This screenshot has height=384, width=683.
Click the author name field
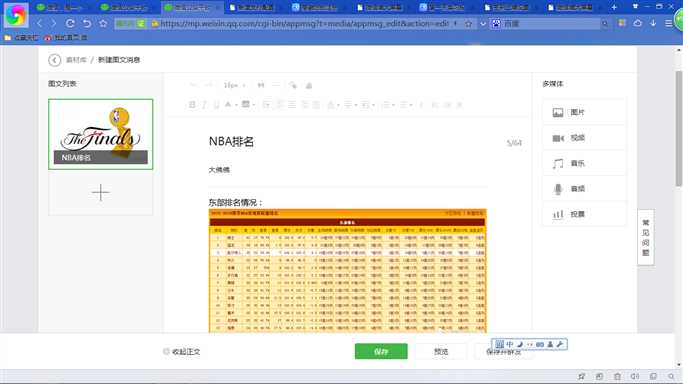pos(348,170)
